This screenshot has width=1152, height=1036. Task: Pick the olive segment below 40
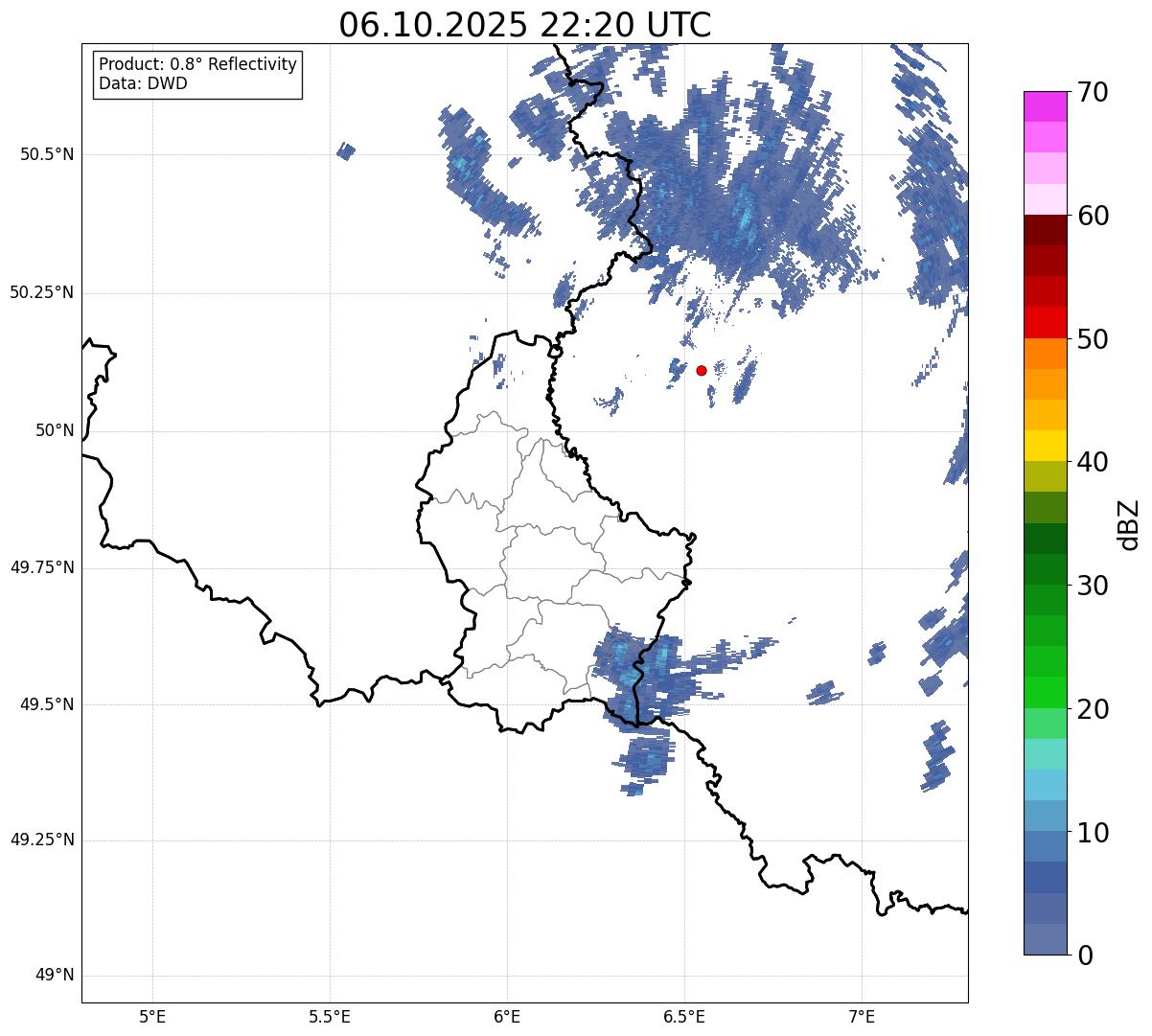(1045, 476)
